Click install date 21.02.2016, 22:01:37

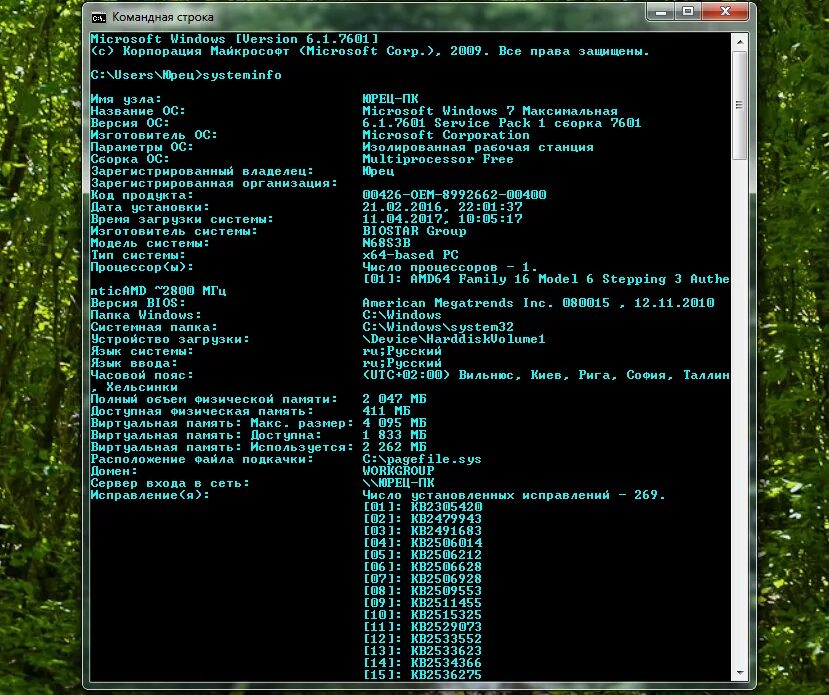point(442,207)
